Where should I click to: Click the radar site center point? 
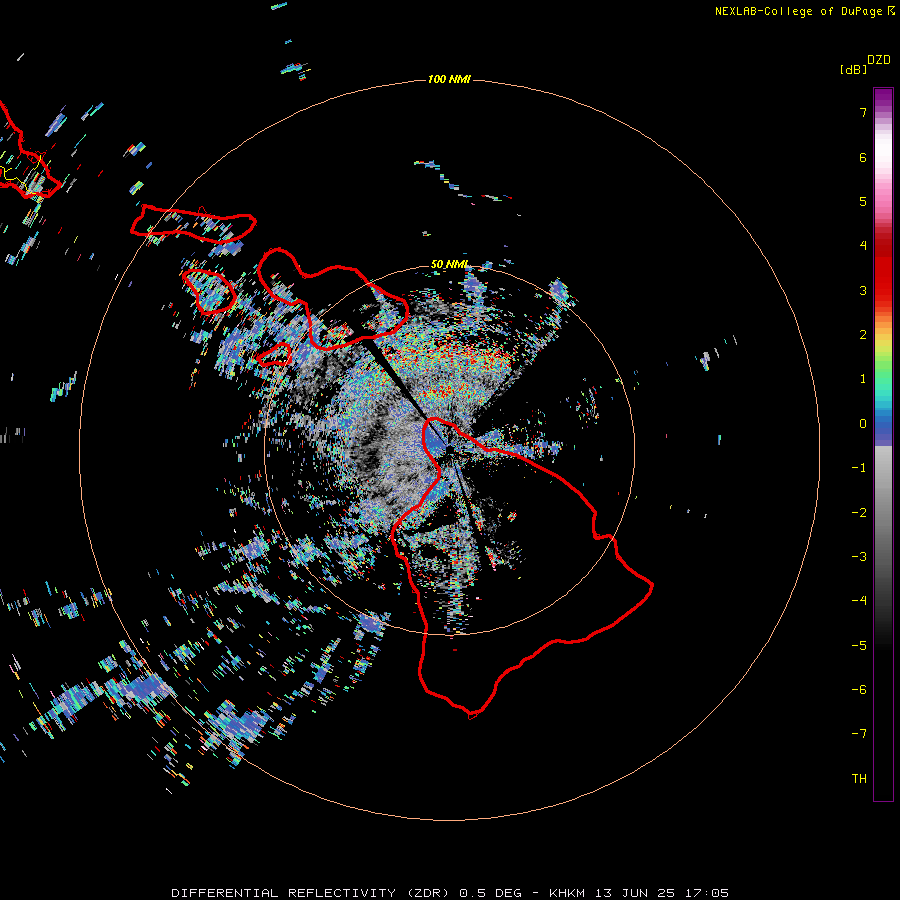click(449, 449)
